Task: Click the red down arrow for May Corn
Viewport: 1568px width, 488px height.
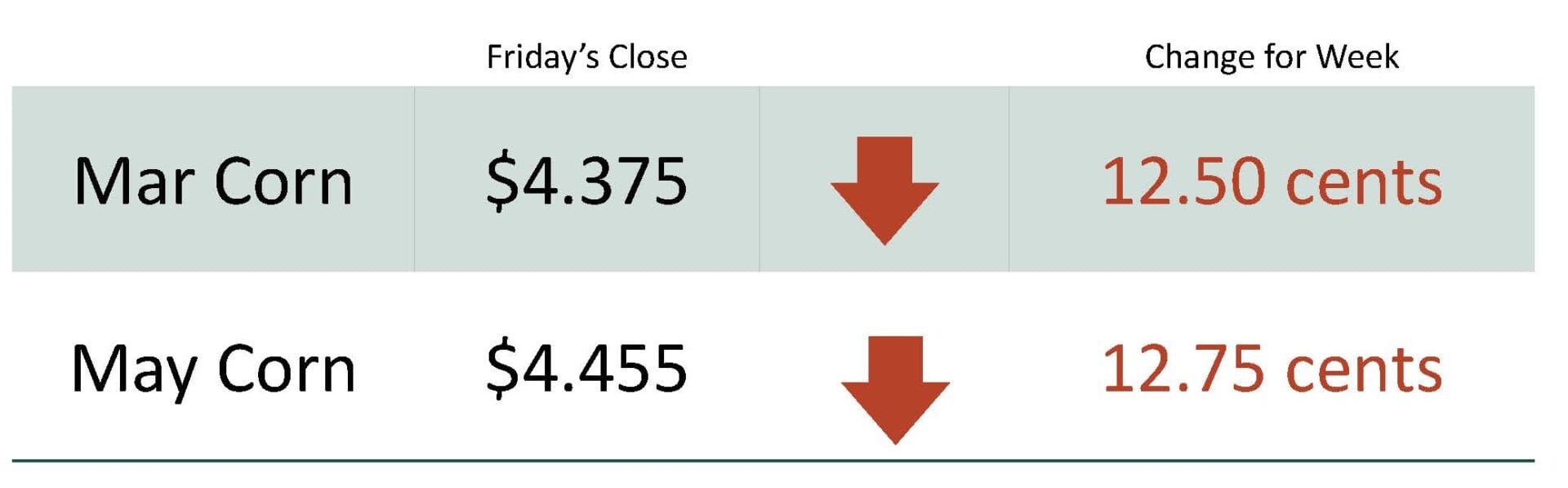Action: point(895,389)
